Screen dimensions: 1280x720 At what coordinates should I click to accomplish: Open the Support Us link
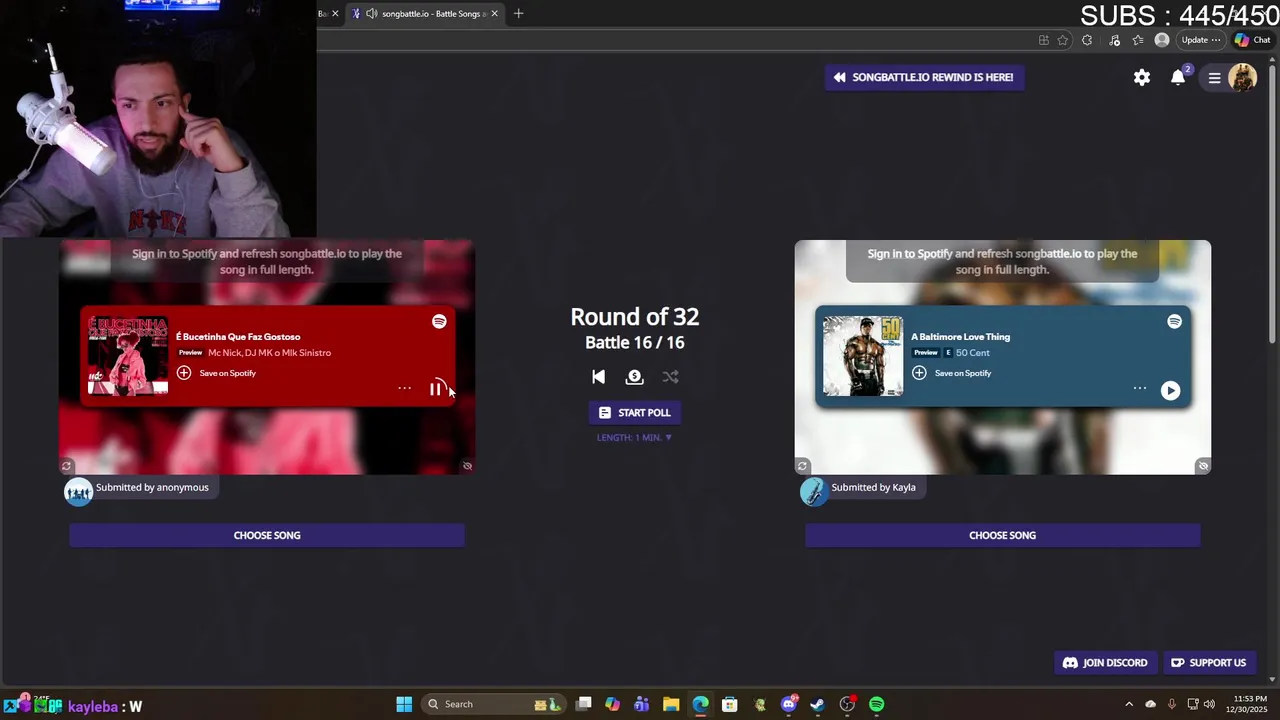coord(1208,662)
